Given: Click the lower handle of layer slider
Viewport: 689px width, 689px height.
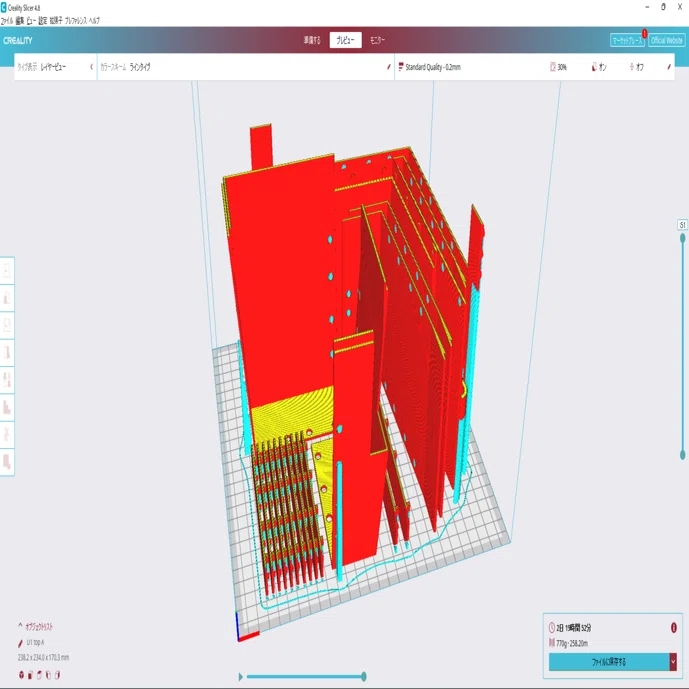Looking at the screenshot, I should click(682, 454).
